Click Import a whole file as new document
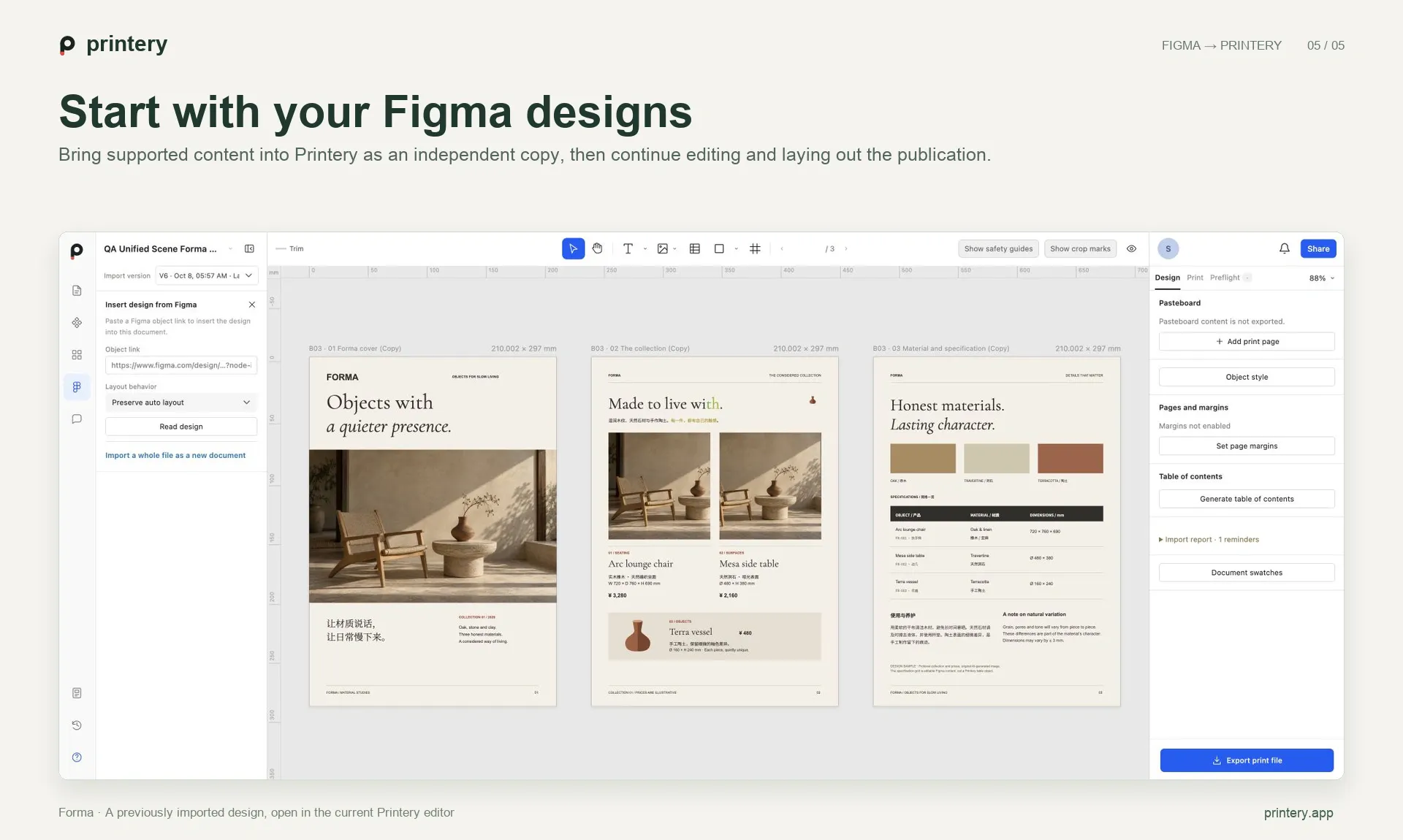This screenshot has height=840, width=1403. point(175,456)
